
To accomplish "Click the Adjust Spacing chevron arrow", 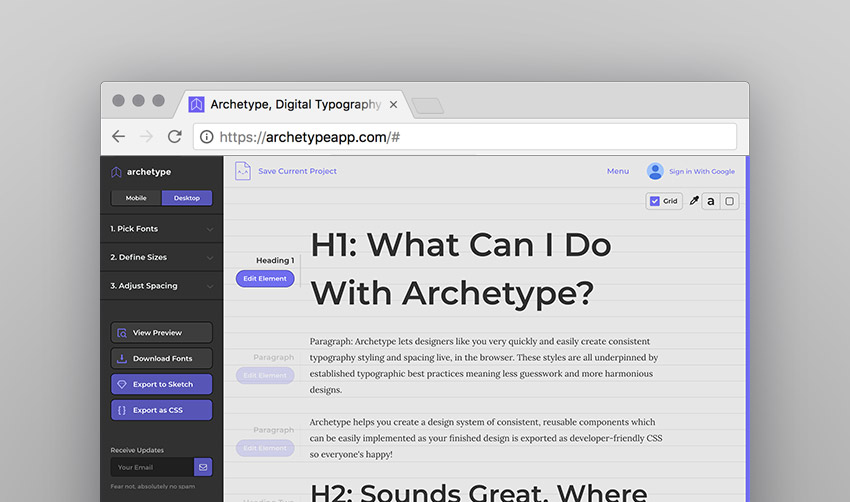I will tap(210, 286).
